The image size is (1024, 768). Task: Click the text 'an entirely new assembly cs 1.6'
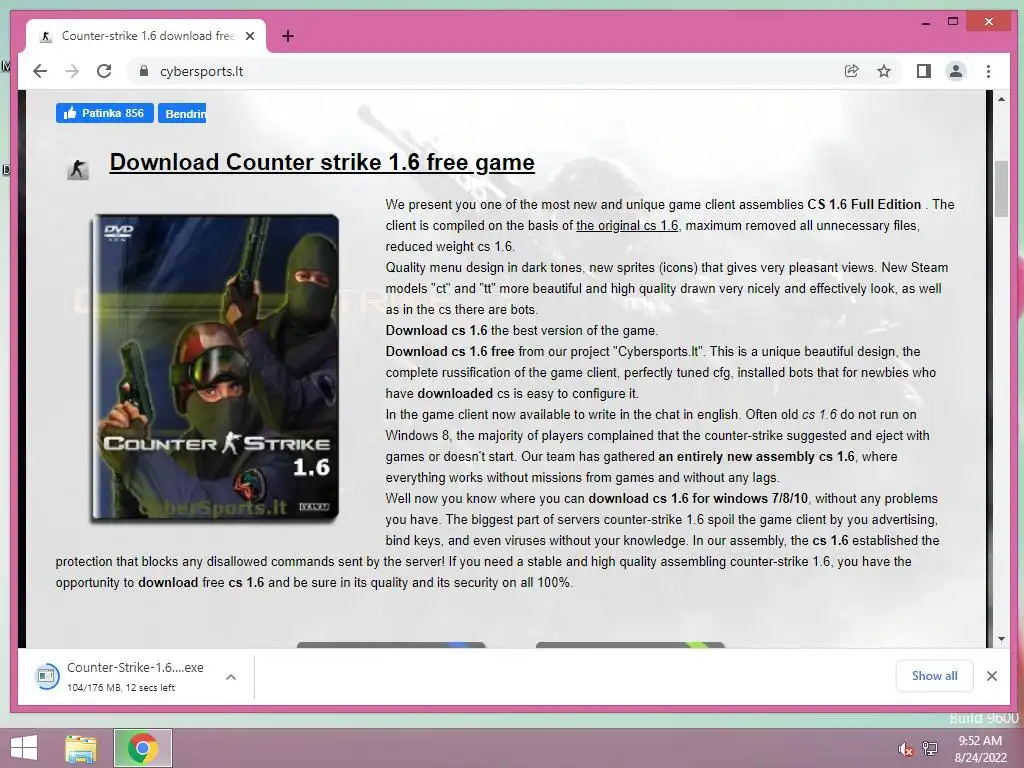pos(756,456)
